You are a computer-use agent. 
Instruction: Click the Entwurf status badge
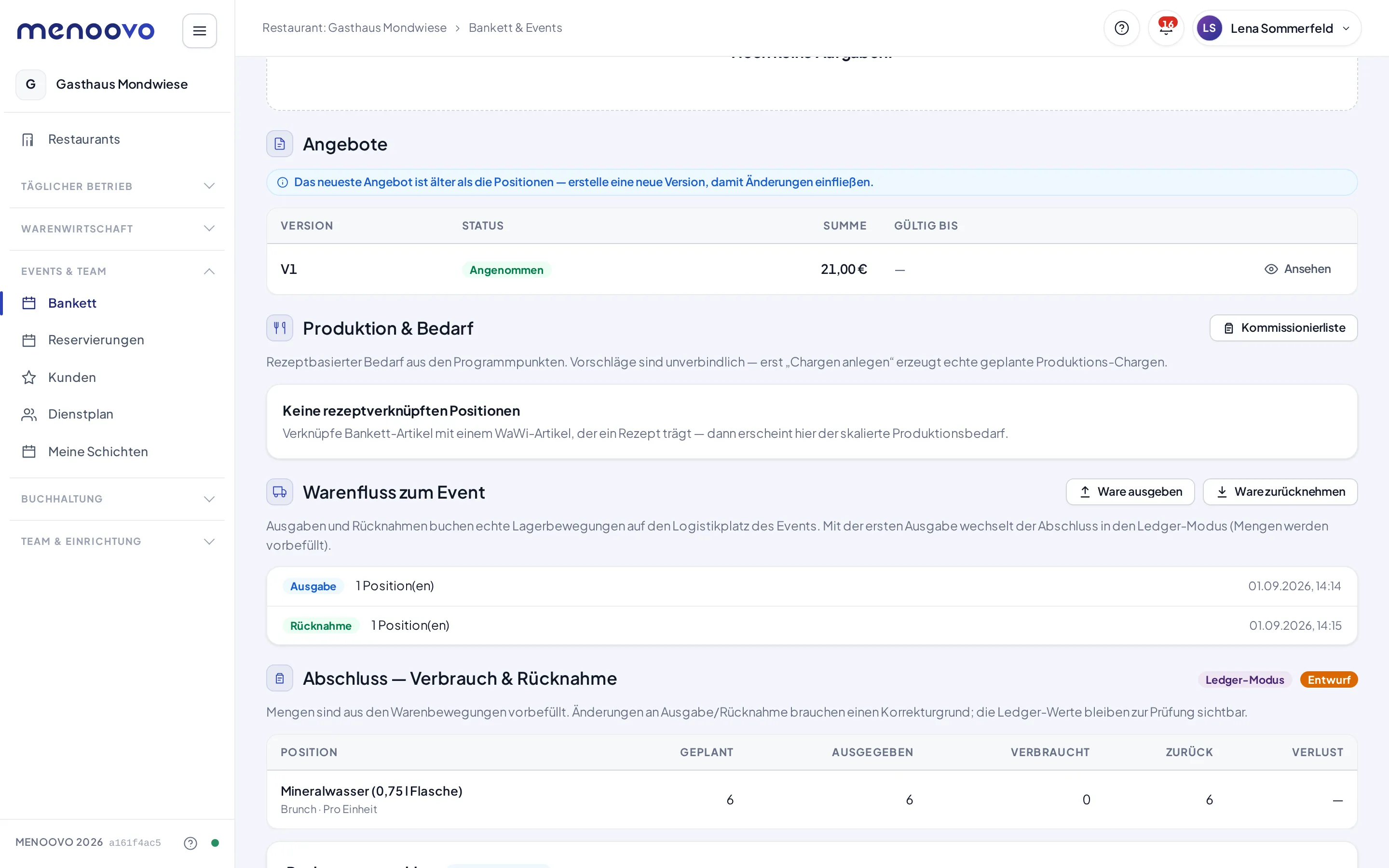click(x=1329, y=680)
